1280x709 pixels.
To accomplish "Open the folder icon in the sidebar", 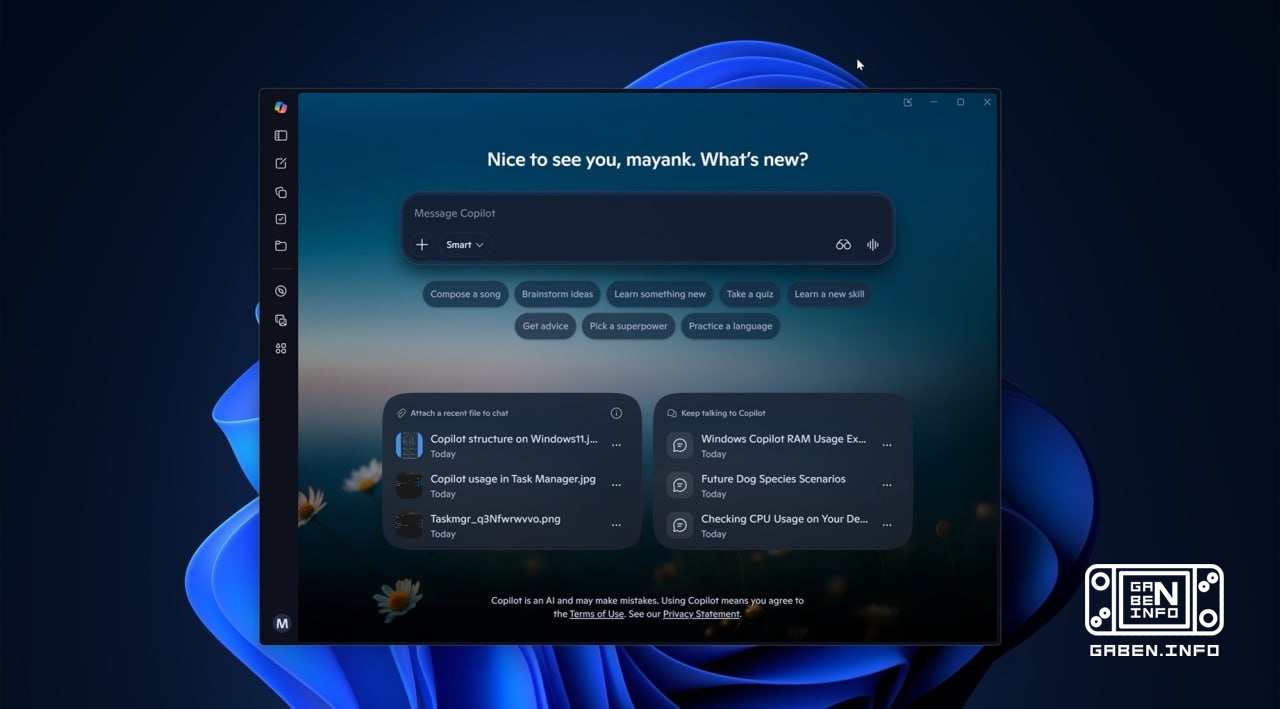I will [281, 246].
